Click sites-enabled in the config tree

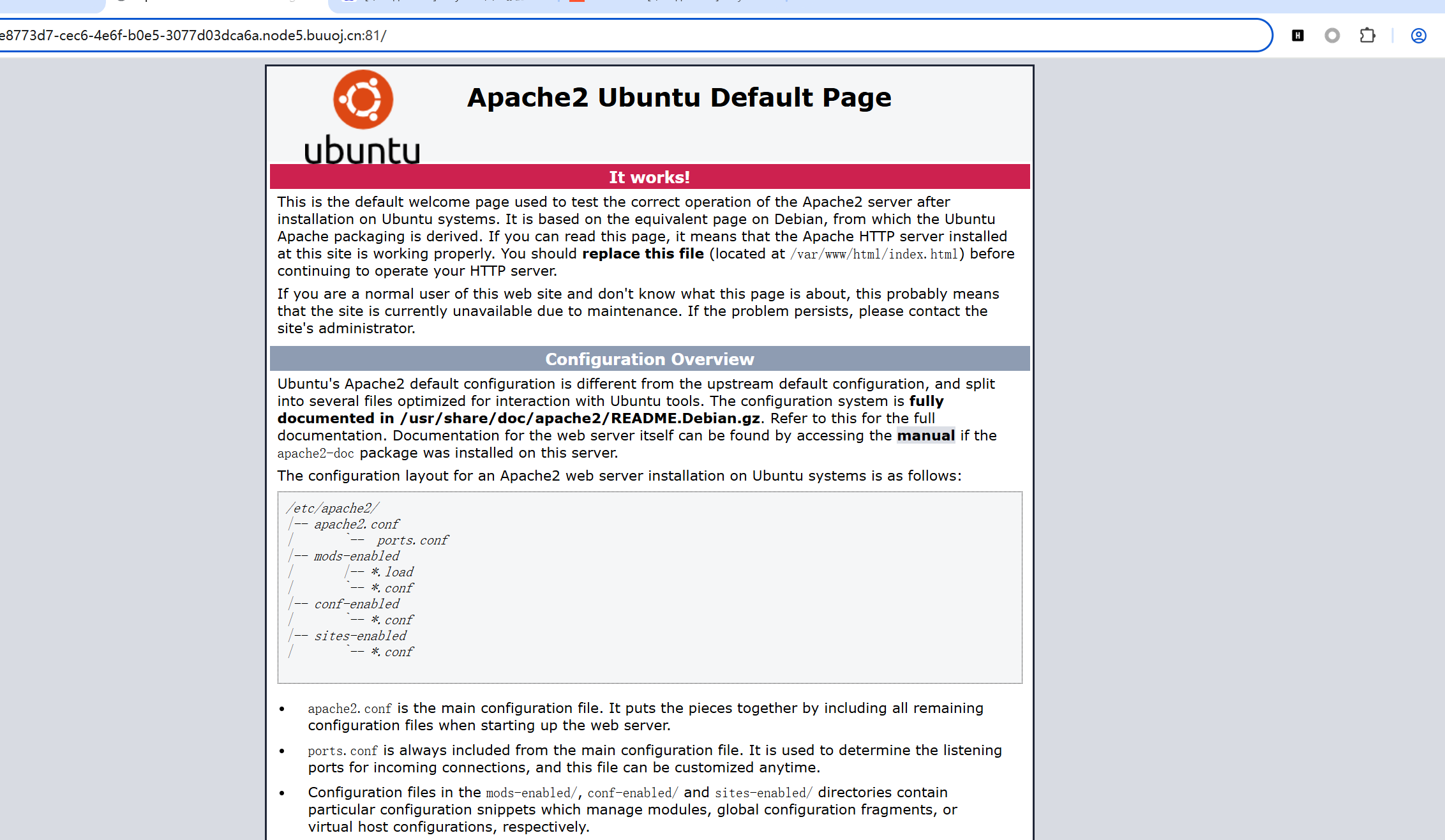[360, 636]
